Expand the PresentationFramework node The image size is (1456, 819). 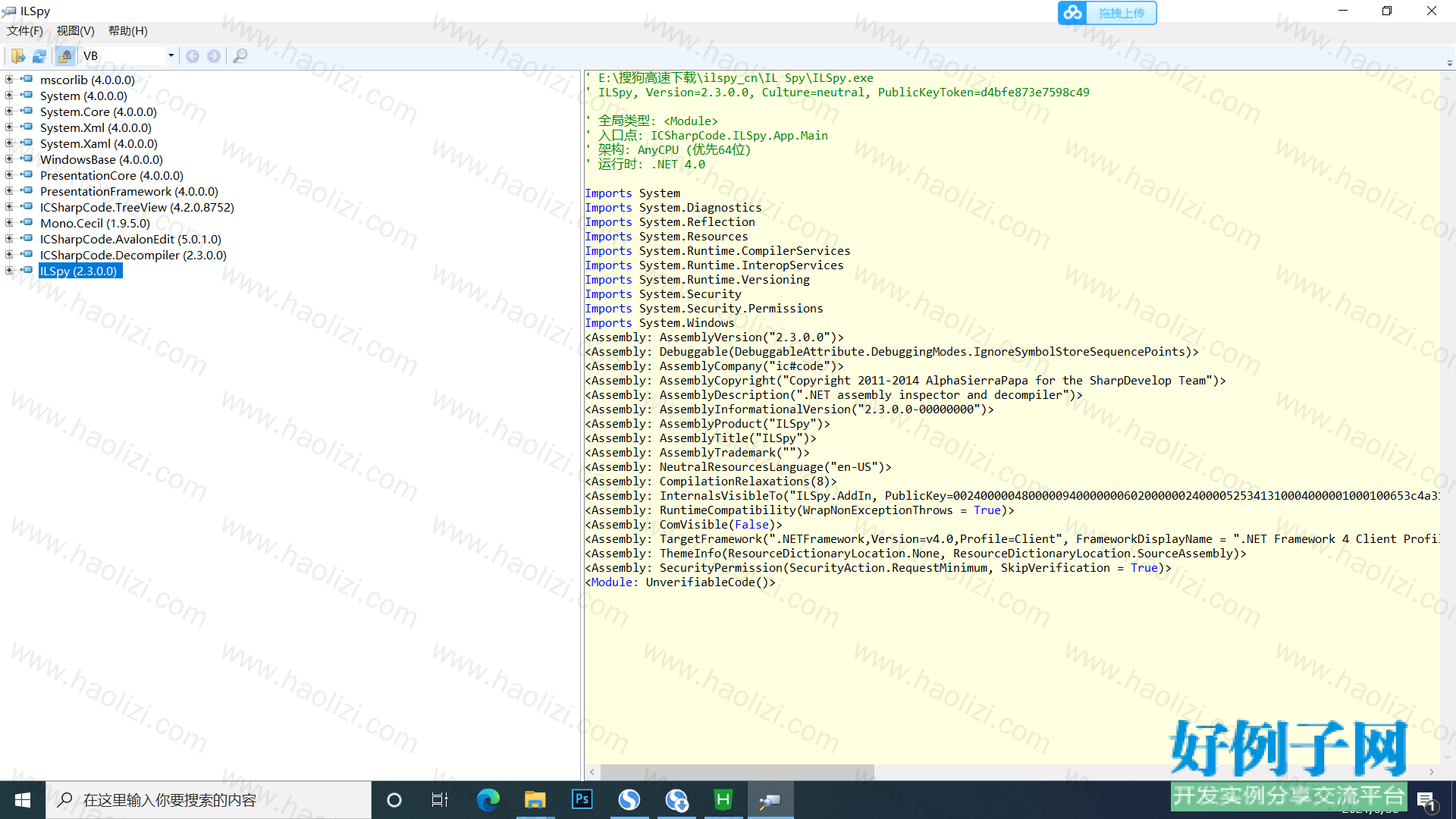pos(9,190)
